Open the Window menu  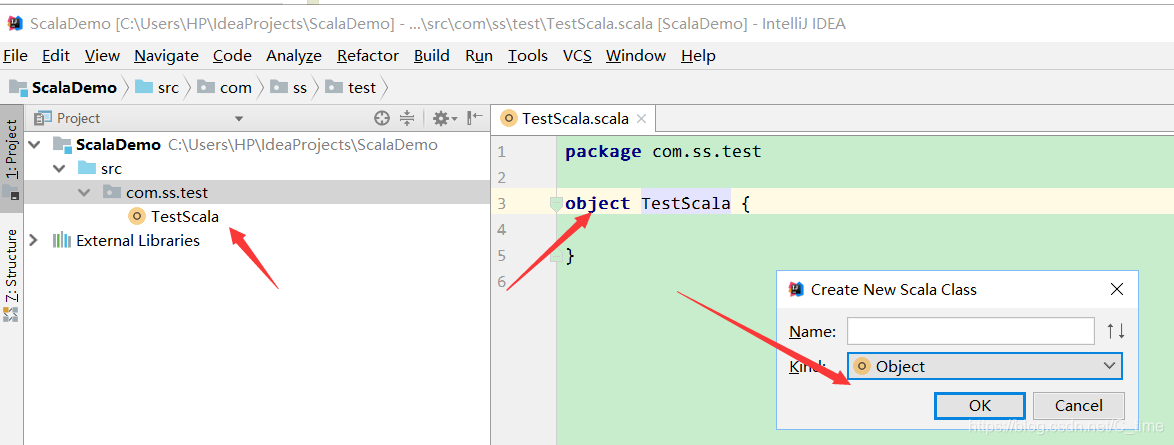(x=636, y=55)
